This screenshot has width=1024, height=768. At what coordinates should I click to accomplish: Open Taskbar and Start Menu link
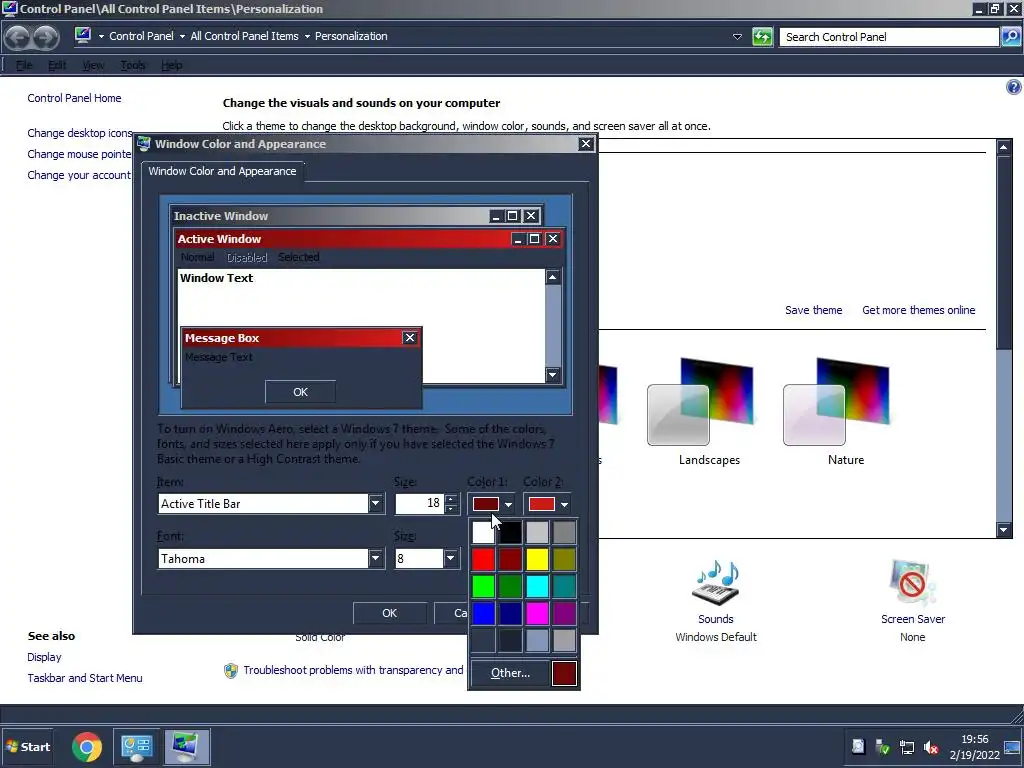(85, 678)
